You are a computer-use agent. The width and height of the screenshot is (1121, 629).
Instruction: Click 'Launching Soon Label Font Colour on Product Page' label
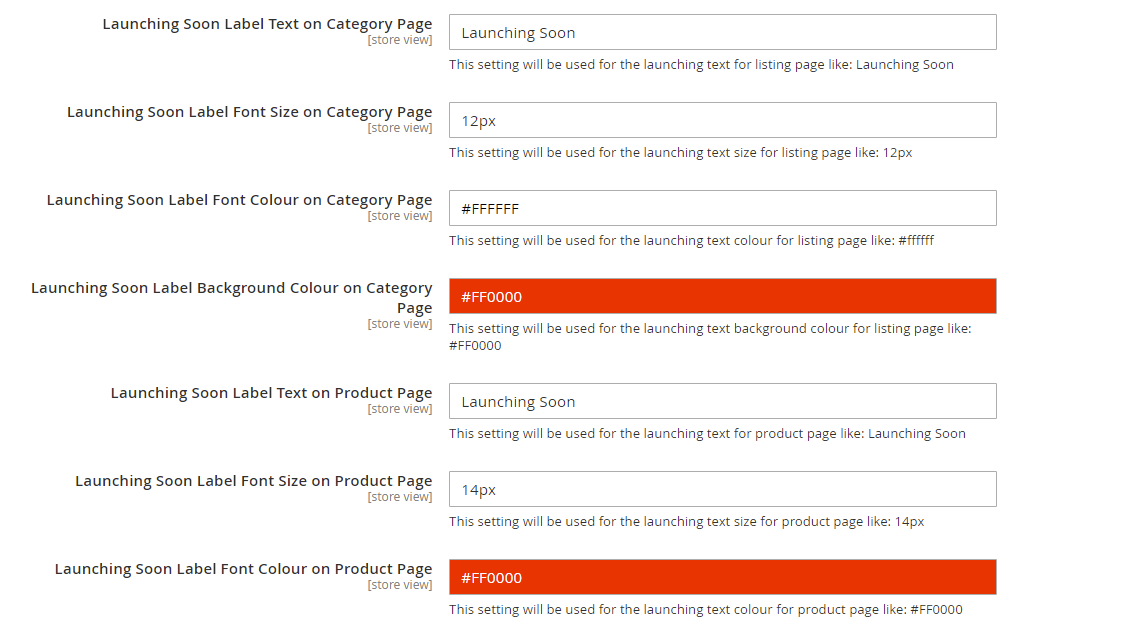243,569
